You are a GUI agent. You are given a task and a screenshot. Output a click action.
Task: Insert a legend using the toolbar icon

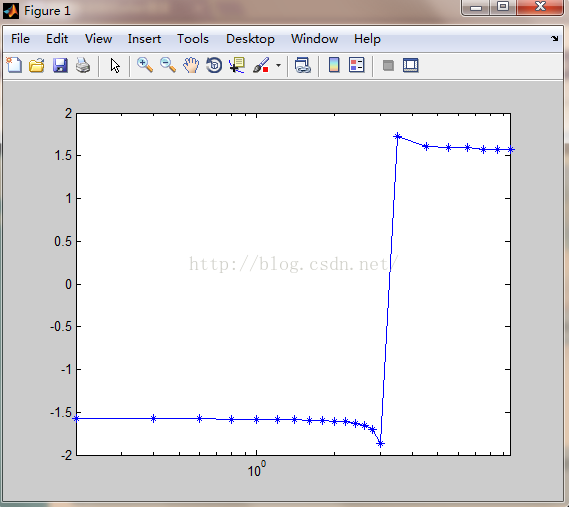(357, 65)
